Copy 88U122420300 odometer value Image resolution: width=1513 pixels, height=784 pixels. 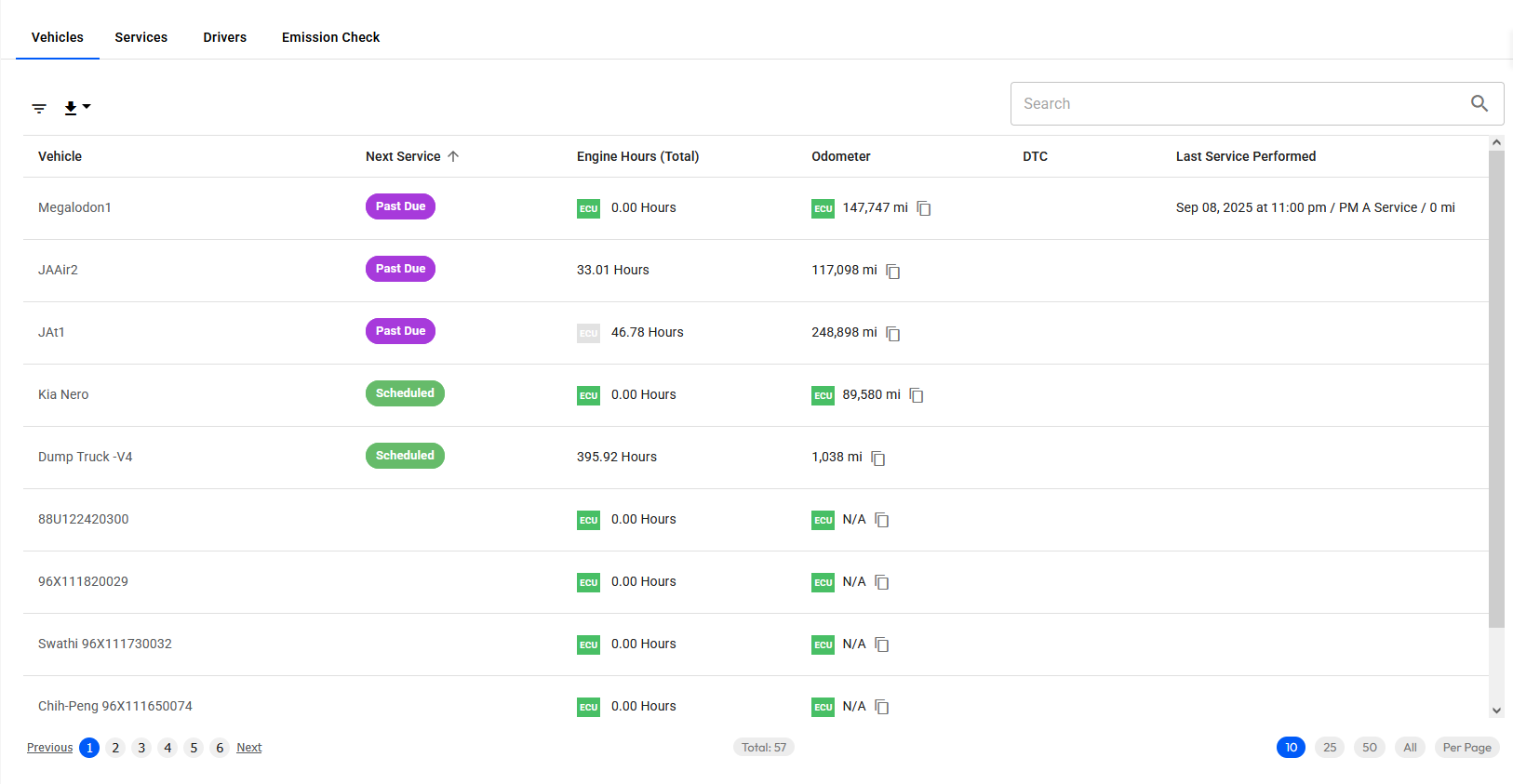882,520
